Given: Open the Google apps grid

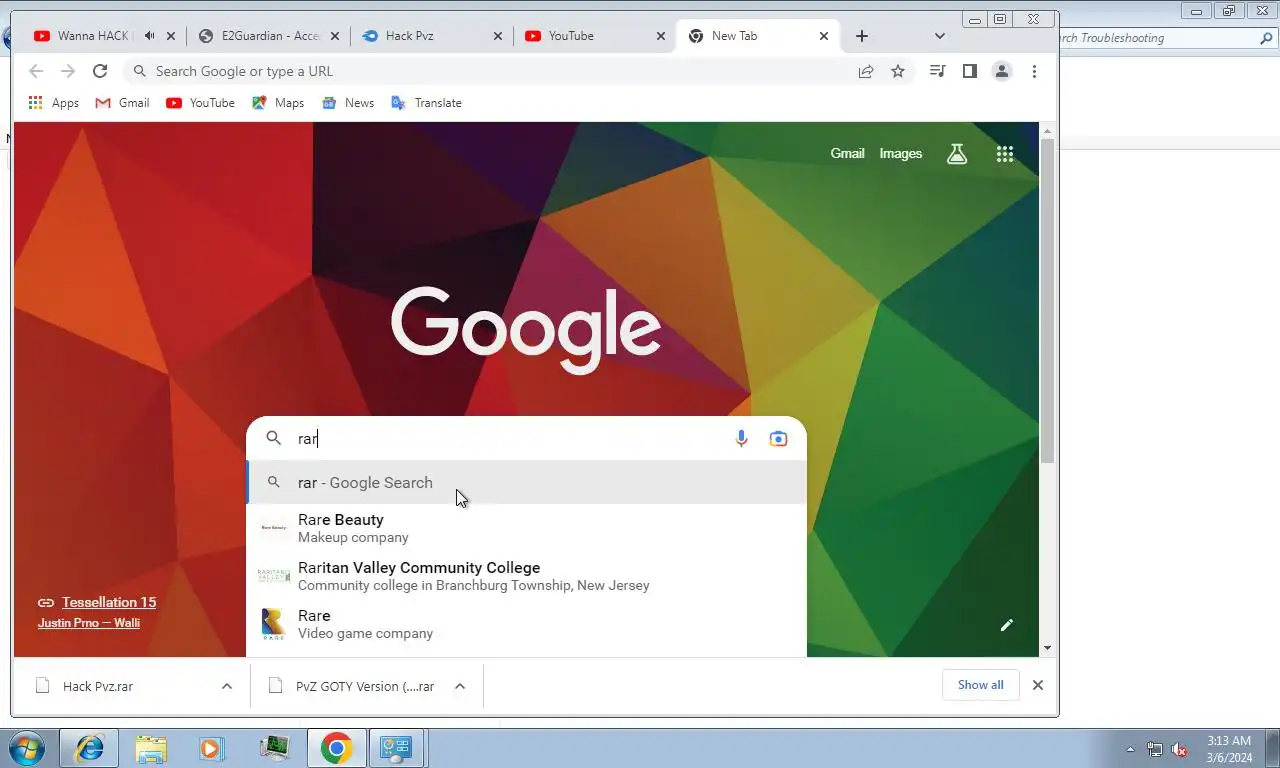Looking at the screenshot, I should (1005, 154).
